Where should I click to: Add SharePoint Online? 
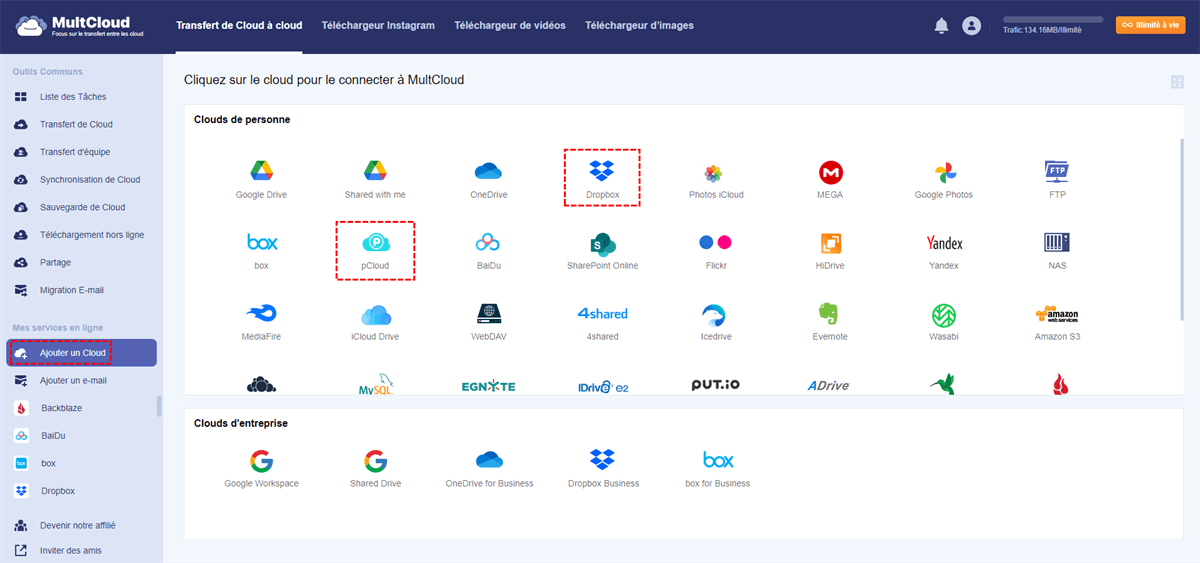tap(602, 250)
